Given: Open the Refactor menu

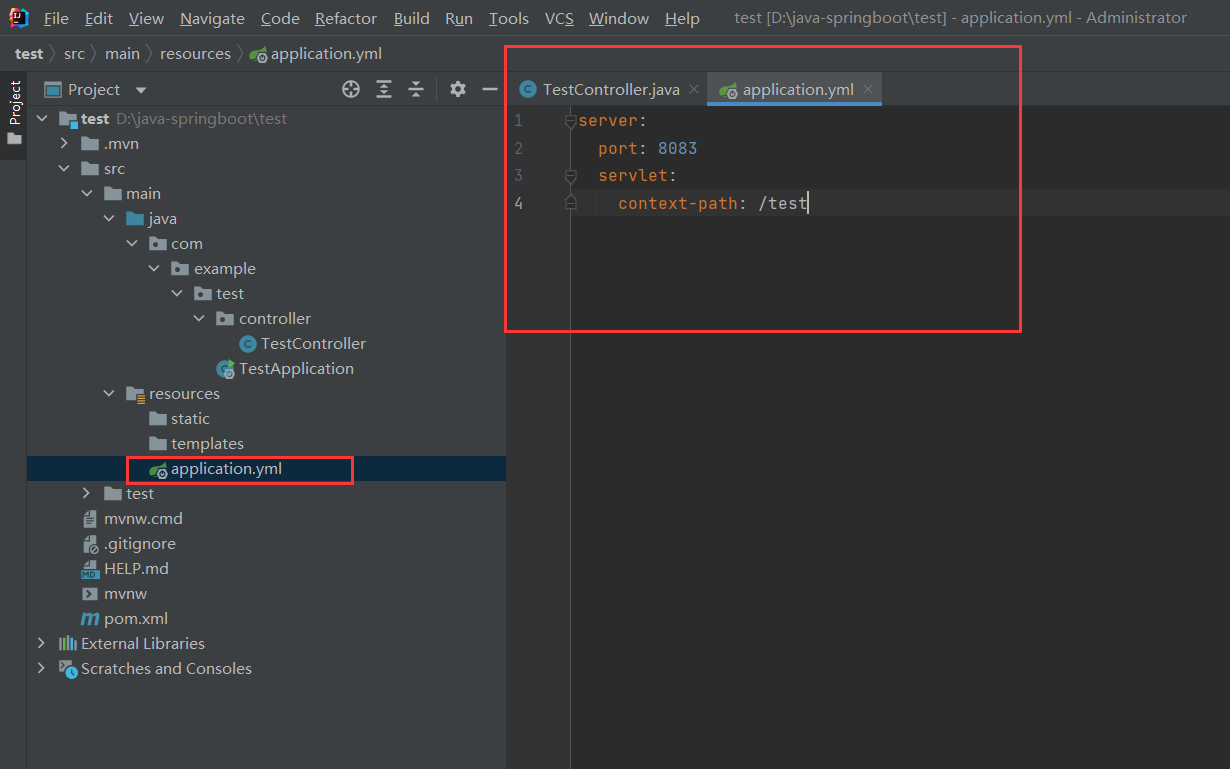Looking at the screenshot, I should click(x=346, y=18).
